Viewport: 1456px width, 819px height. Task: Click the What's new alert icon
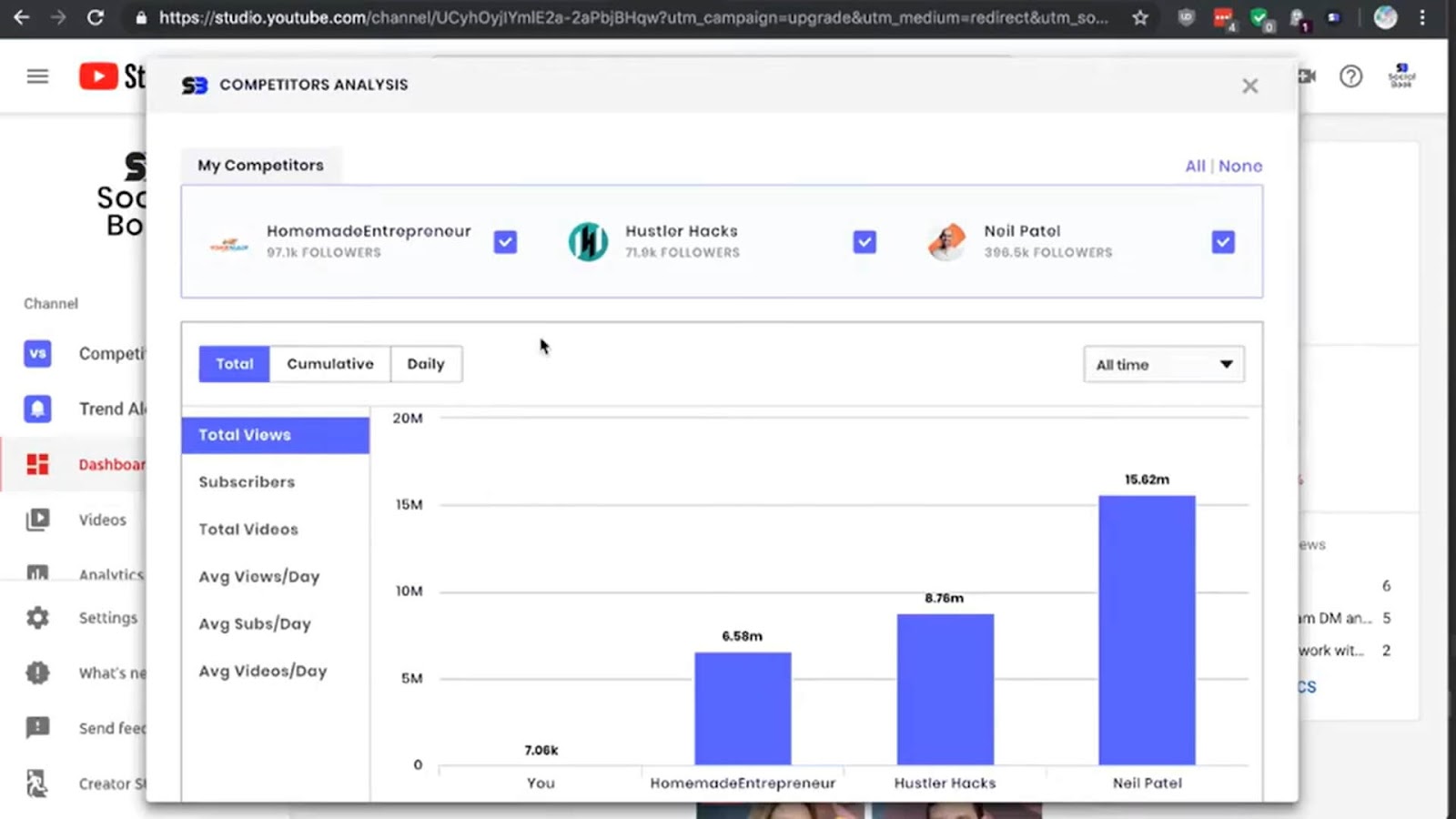pos(37,672)
